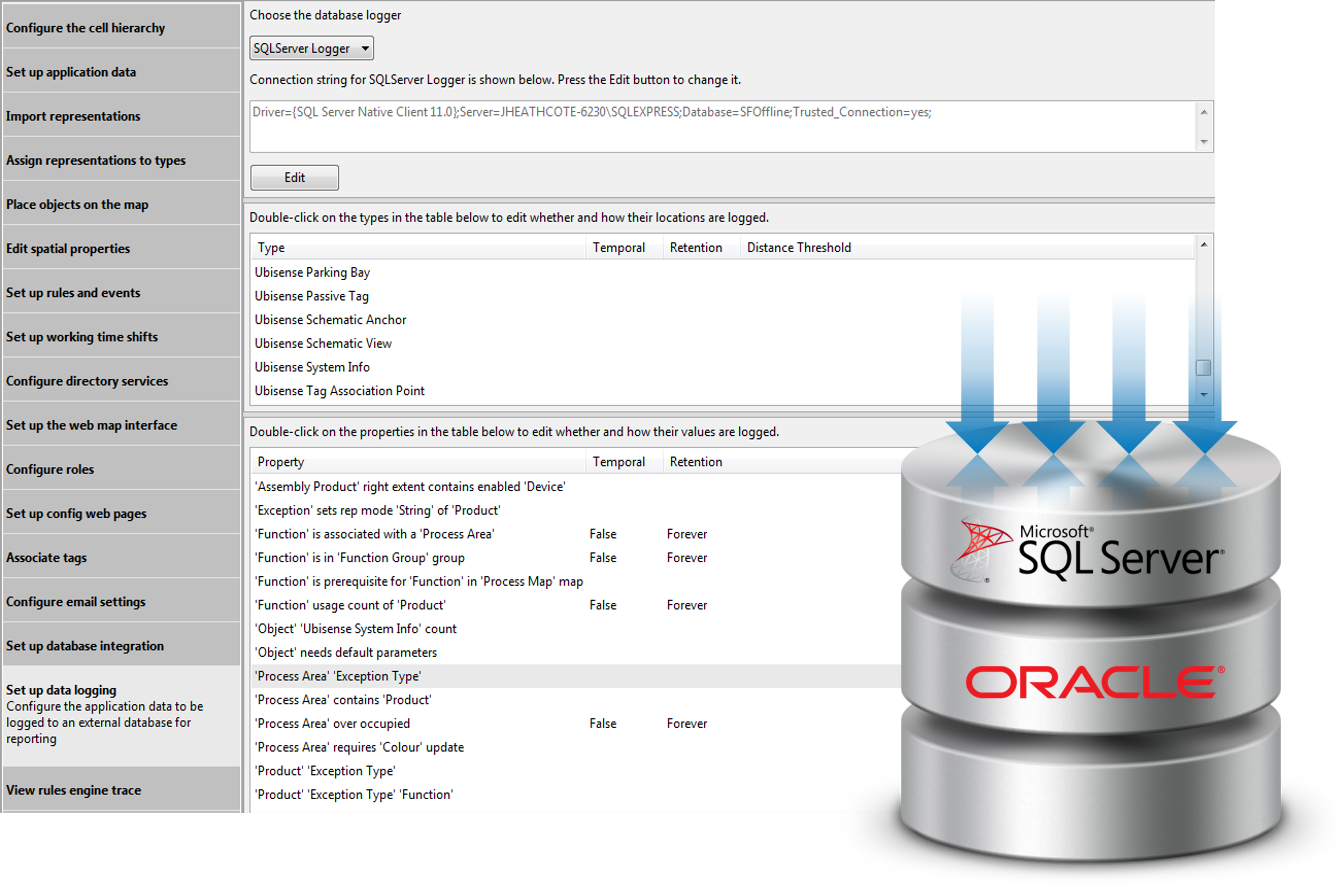Select the Ubisense Passive Tag row
1344x894 pixels.
[722, 296]
